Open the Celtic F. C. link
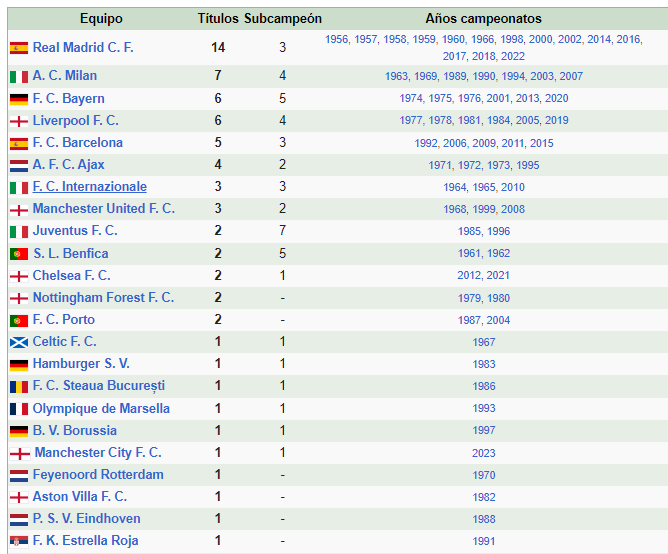 pos(65,341)
